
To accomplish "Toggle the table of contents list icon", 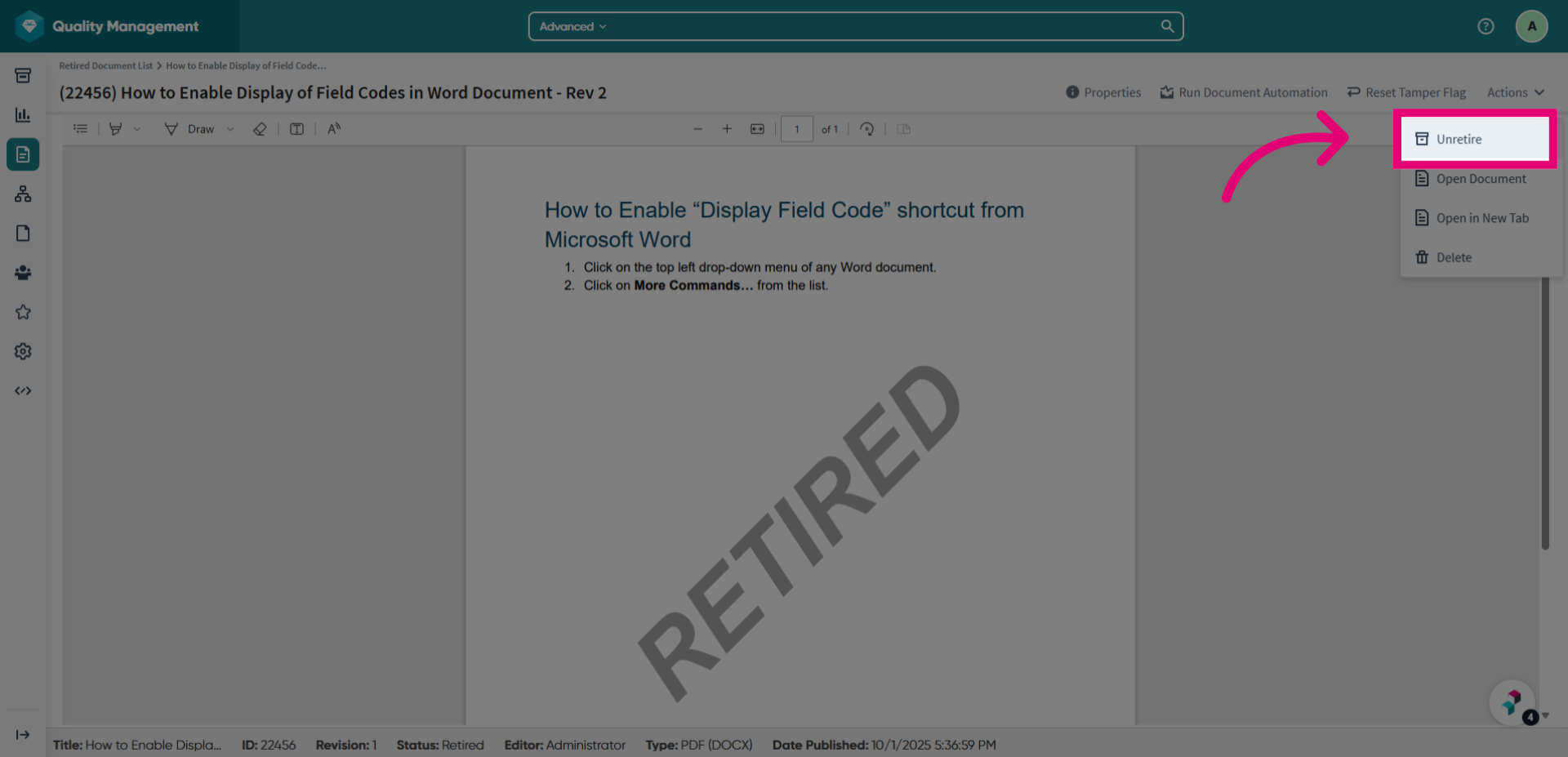I will tap(80, 129).
